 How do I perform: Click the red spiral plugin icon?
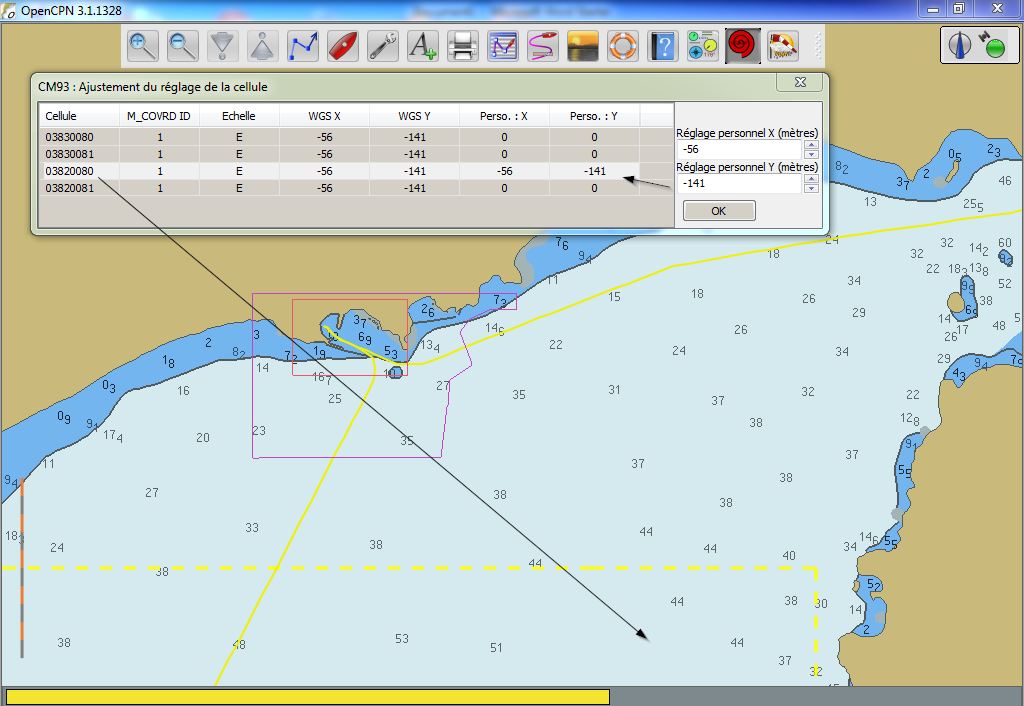click(x=743, y=46)
